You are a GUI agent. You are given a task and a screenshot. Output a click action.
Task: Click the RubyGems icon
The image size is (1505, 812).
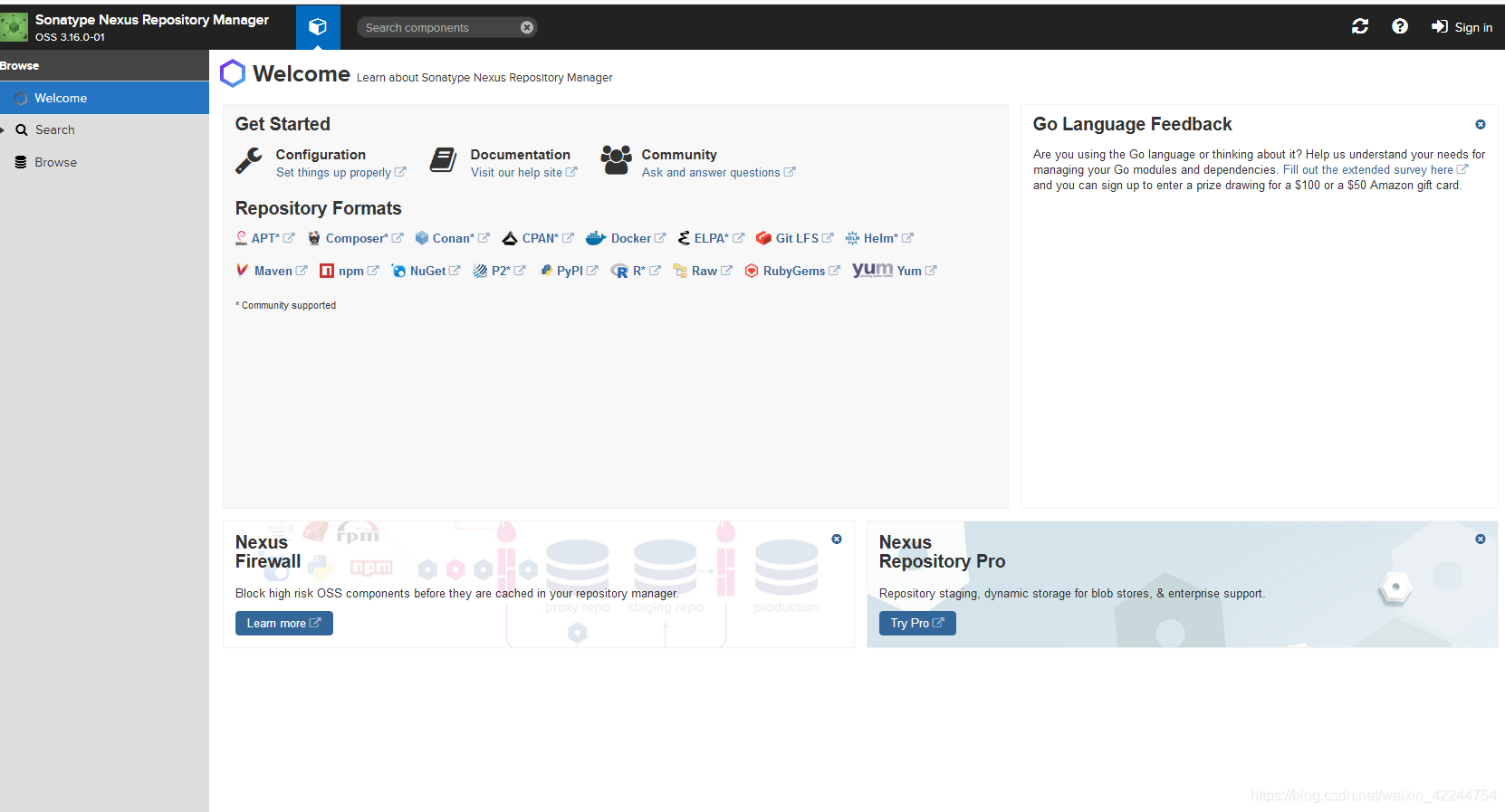[x=752, y=271]
